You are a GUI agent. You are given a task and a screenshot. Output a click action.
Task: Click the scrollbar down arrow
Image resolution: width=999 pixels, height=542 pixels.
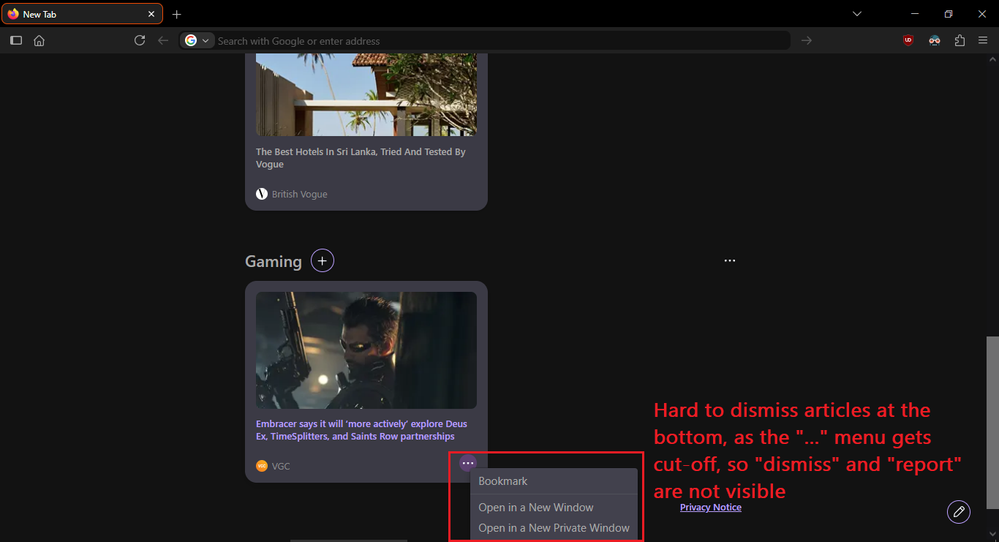[992, 534]
